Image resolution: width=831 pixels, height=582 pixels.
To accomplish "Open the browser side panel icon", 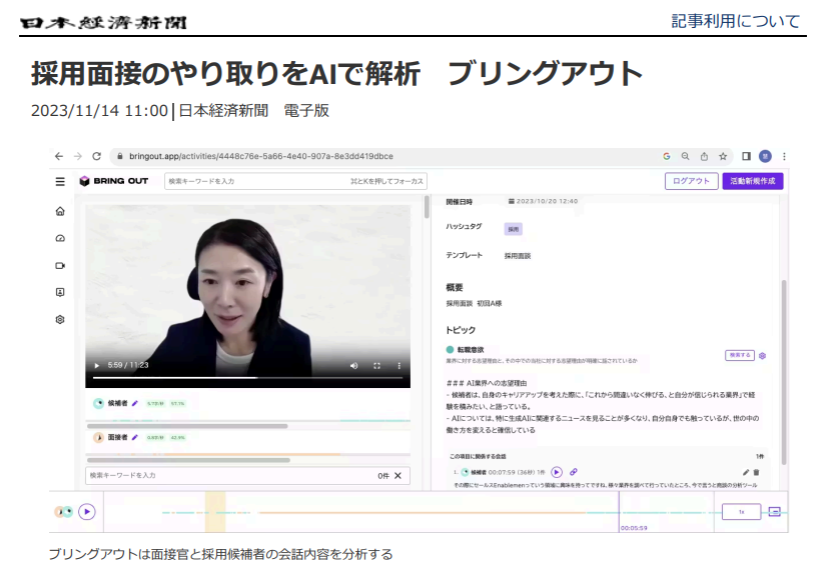I will click(746, 156).
